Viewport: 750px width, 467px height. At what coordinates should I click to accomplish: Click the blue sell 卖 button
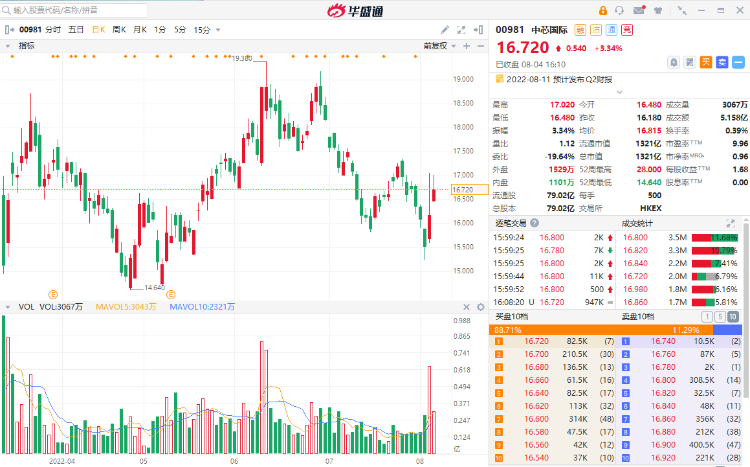pyautogui.click(x=722, y=62)
